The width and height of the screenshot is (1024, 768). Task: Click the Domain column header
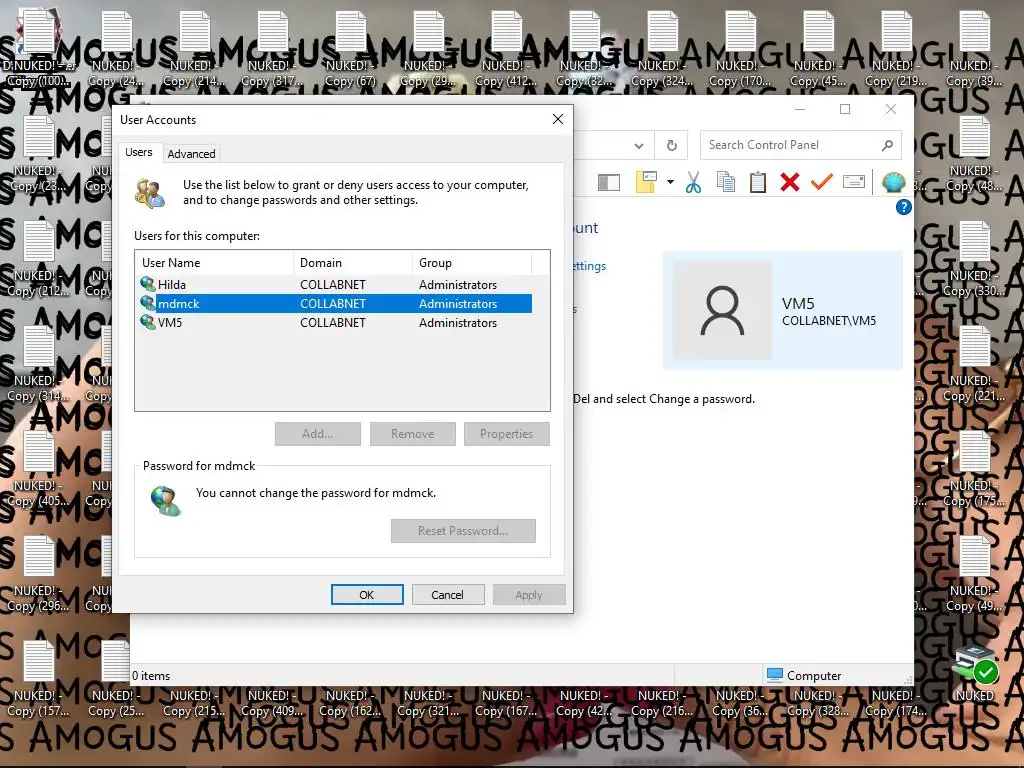(x=353, y=263)
